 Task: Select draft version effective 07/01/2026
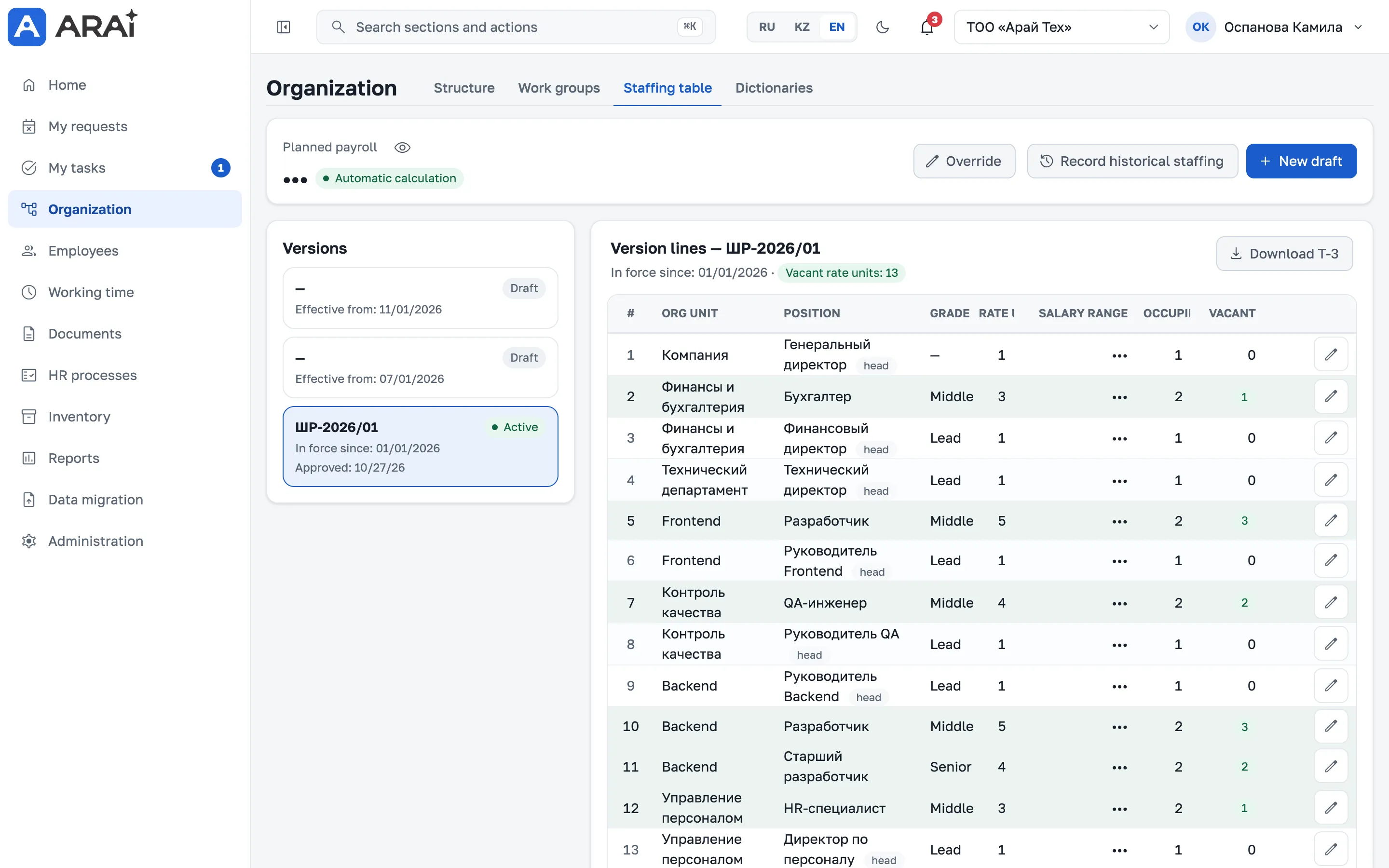coord(420,367)
